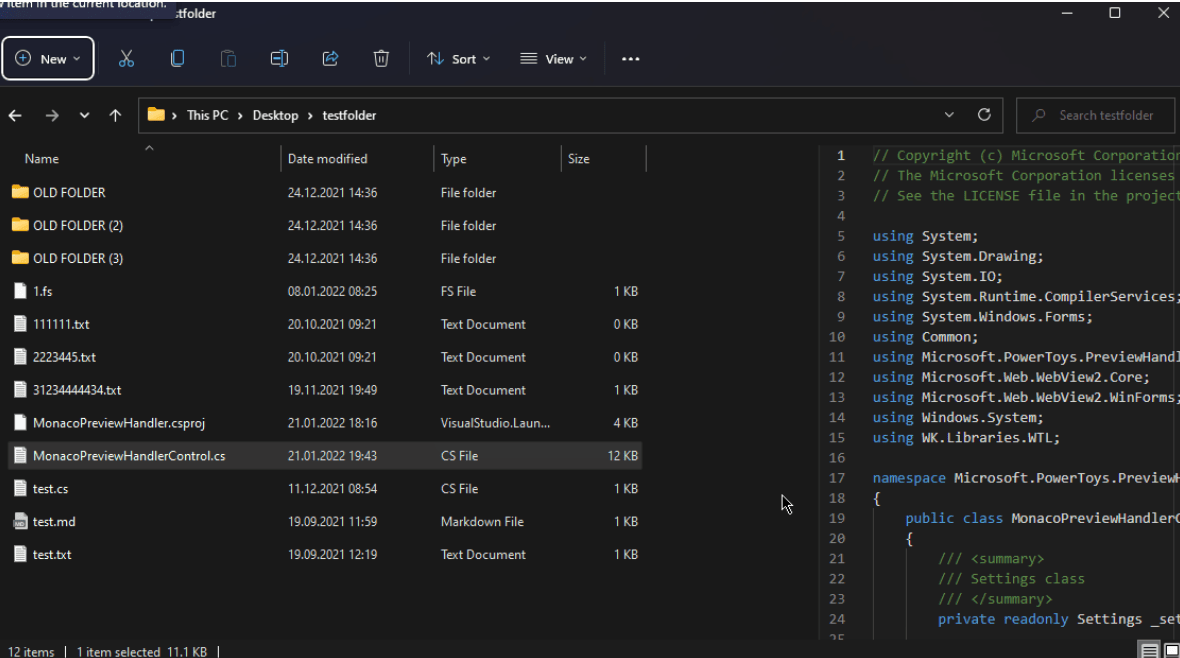Image resolution: width=1180 pixels, height=658 pixels.
Task: Select the file test.txt
Action: pos(52,554)
